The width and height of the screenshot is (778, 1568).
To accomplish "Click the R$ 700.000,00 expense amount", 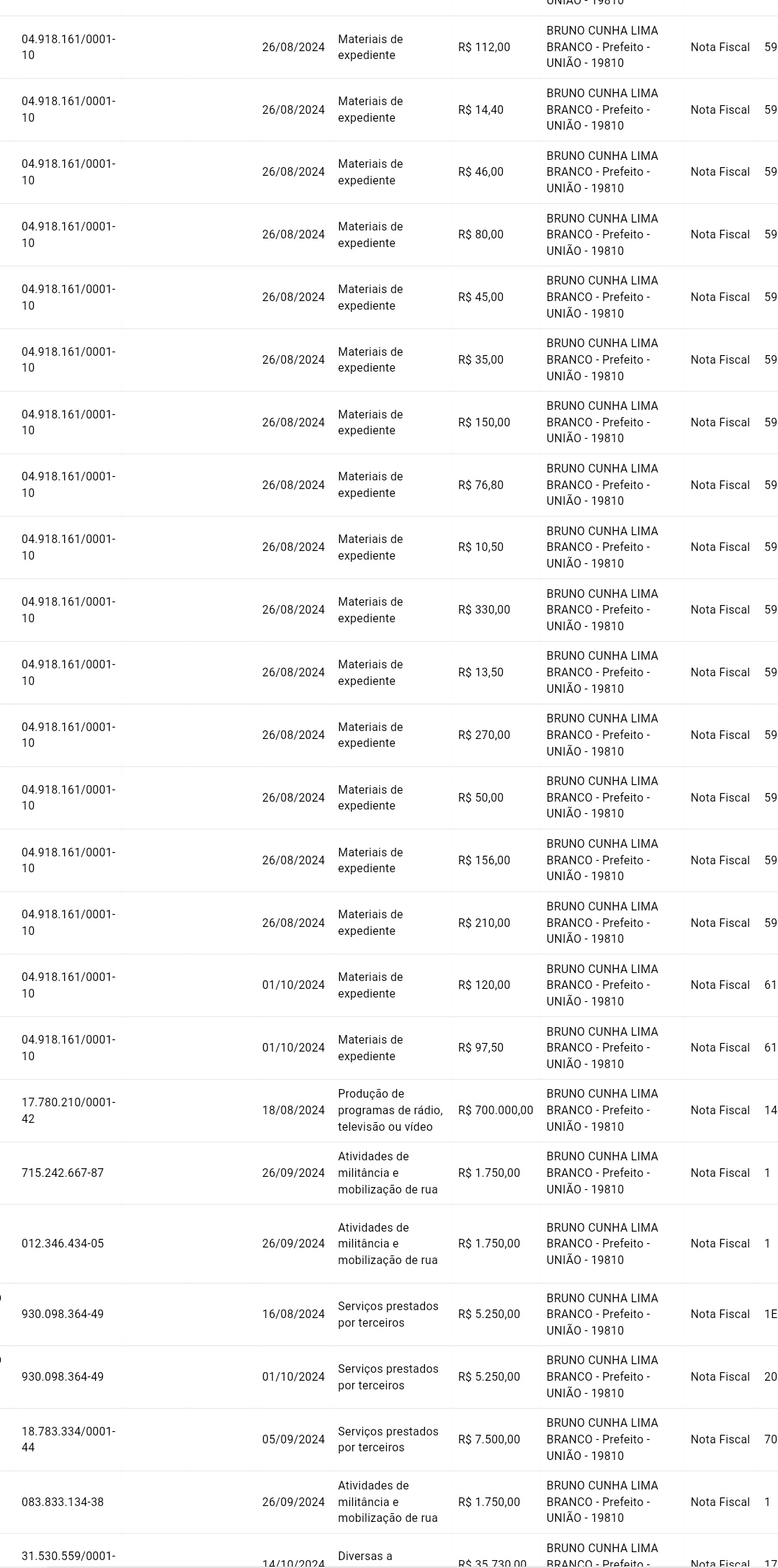I will (495, 1110).
